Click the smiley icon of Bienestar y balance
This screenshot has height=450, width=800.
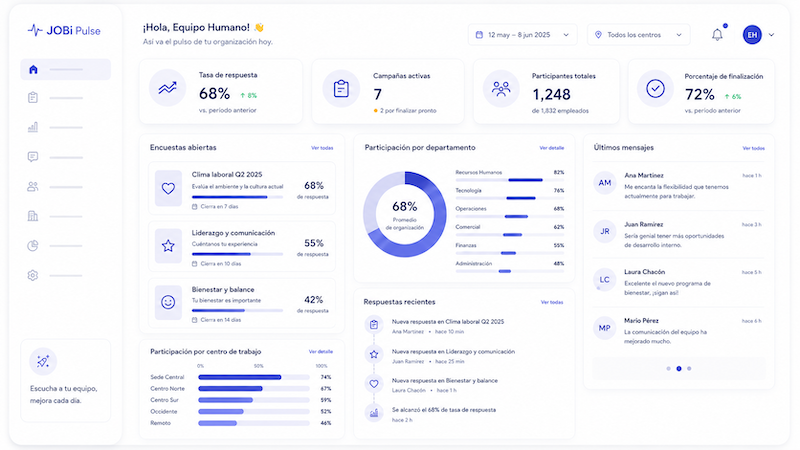[x=168, y=303]
